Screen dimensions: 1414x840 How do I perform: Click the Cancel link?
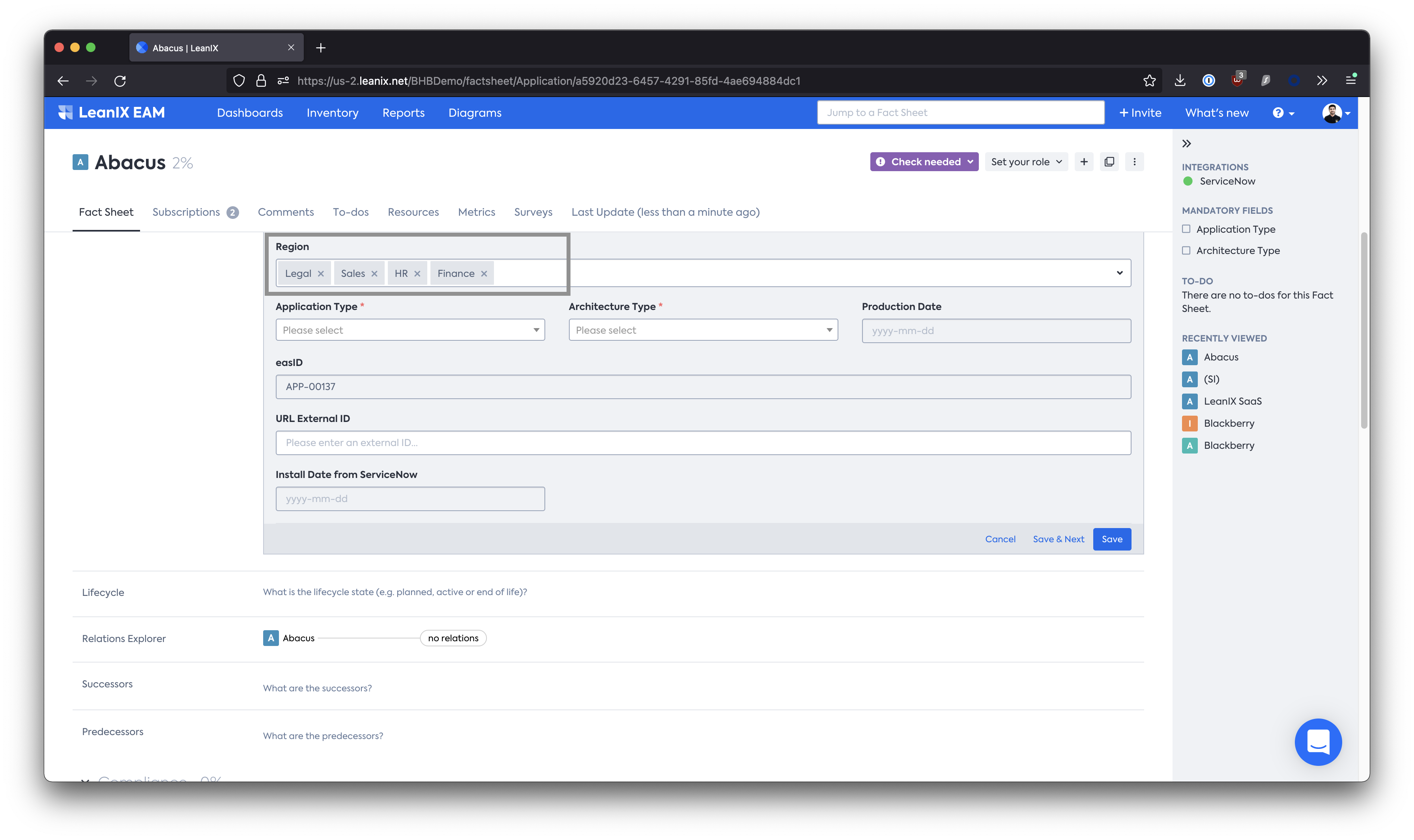pos(1000,539)
